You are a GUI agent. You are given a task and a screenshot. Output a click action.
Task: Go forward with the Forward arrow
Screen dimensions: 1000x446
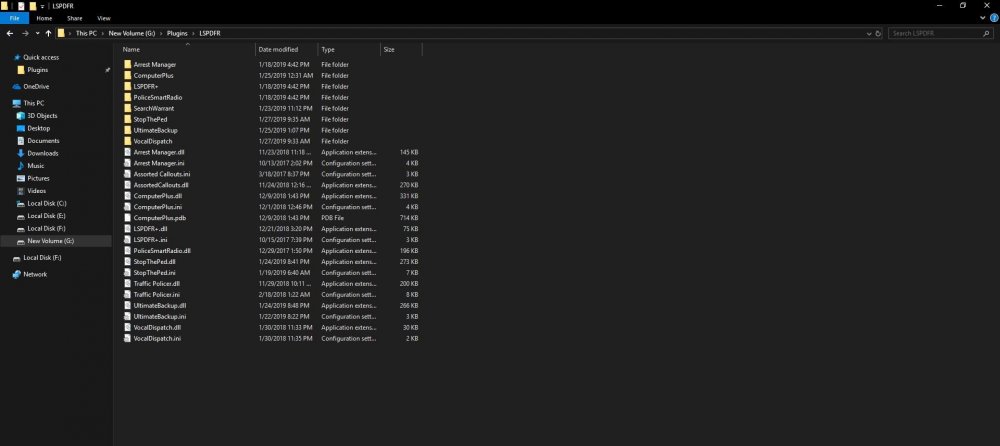[25, 33]
